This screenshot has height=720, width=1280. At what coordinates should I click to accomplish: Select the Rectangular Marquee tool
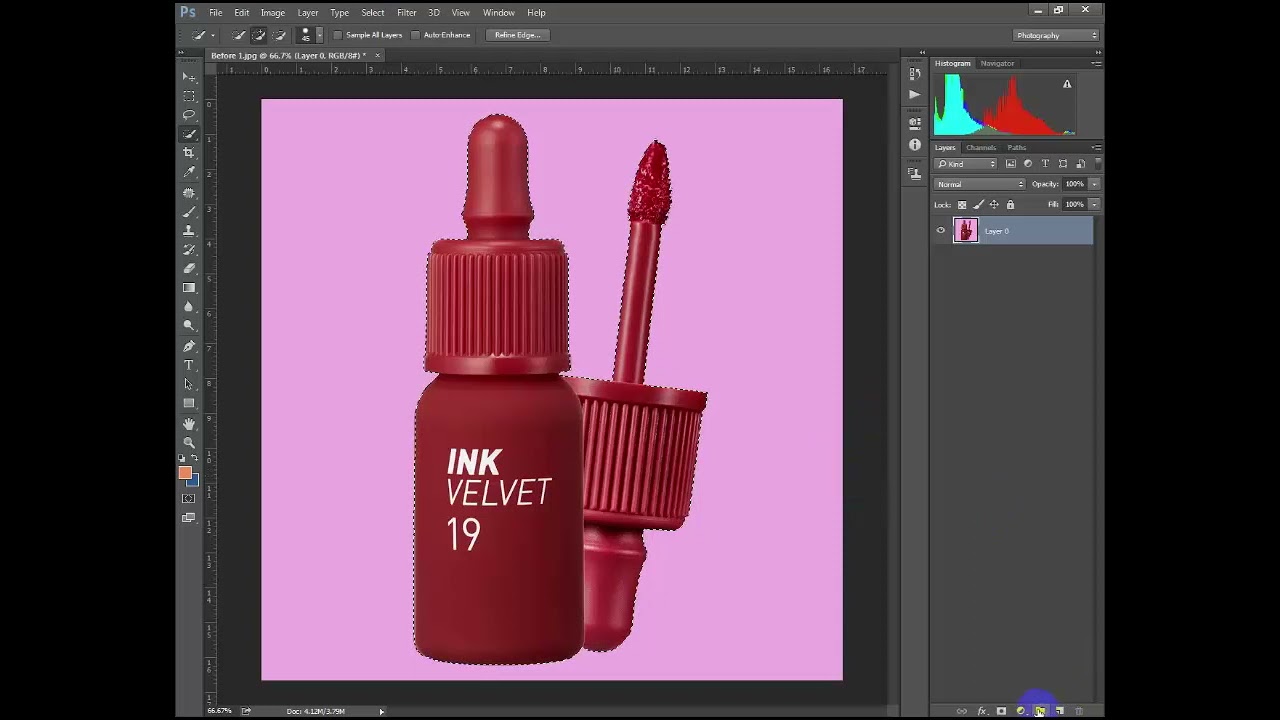(x=189, y=96)
